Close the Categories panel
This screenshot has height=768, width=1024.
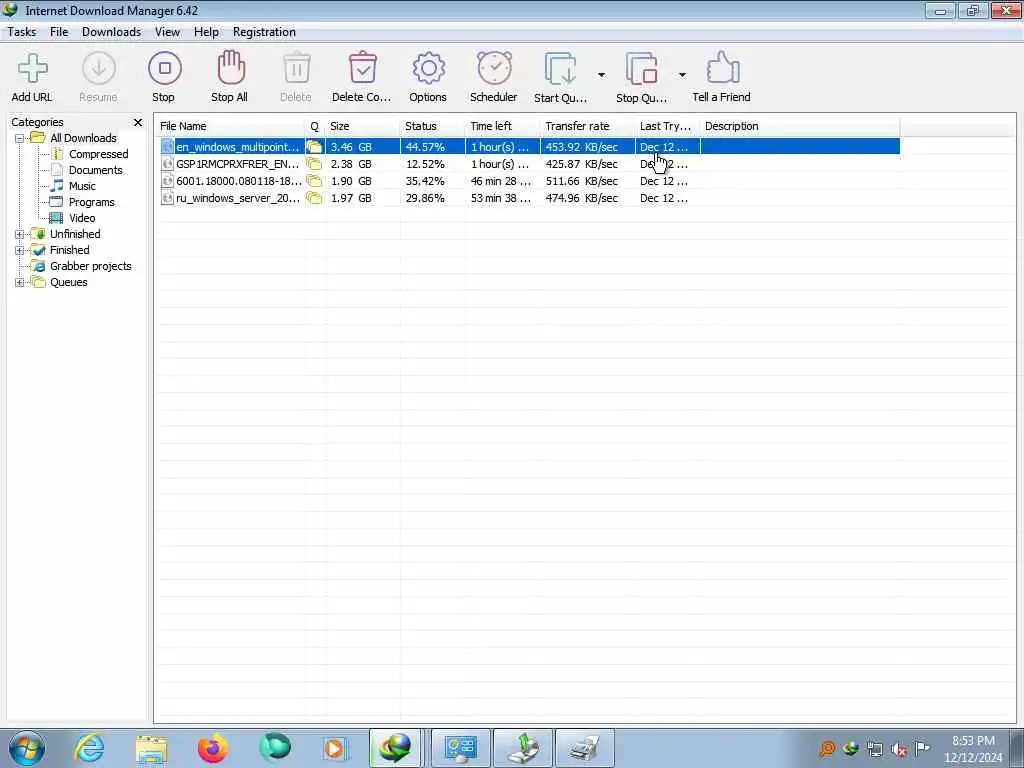138,123
